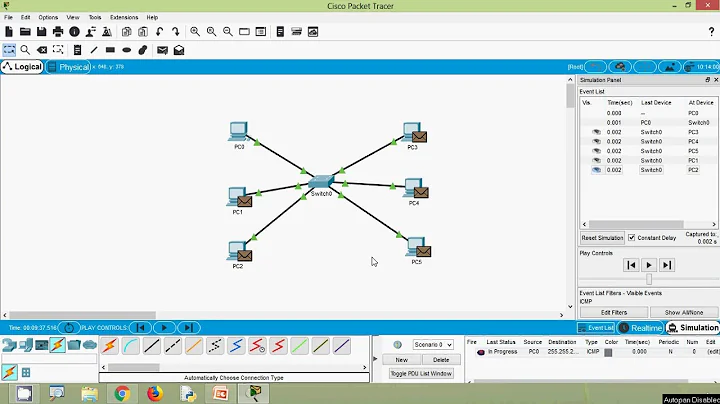Select the Delete tool icon
The image size is (720, 404).
tap(42, 50)
